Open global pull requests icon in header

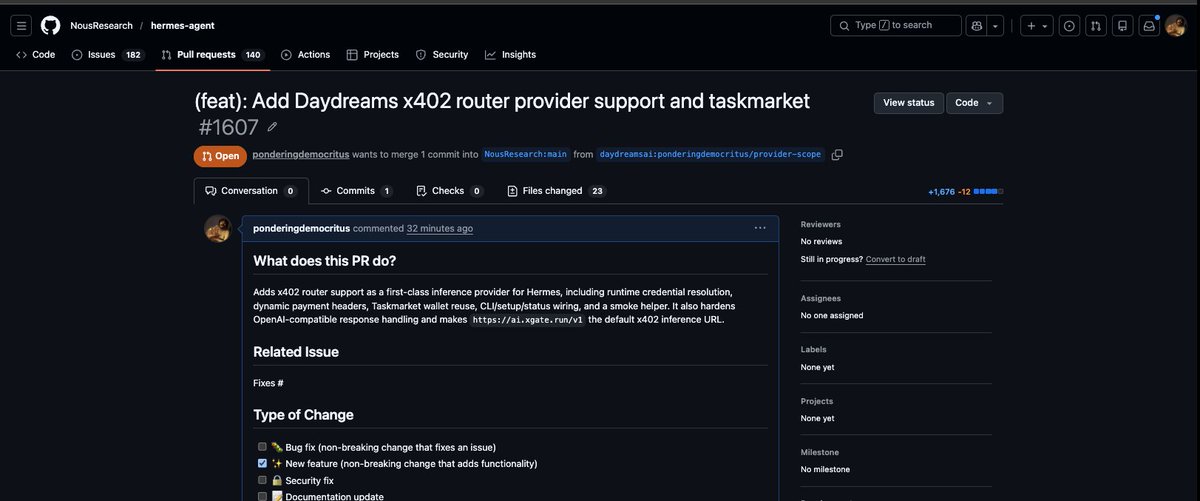point(1096,26)
